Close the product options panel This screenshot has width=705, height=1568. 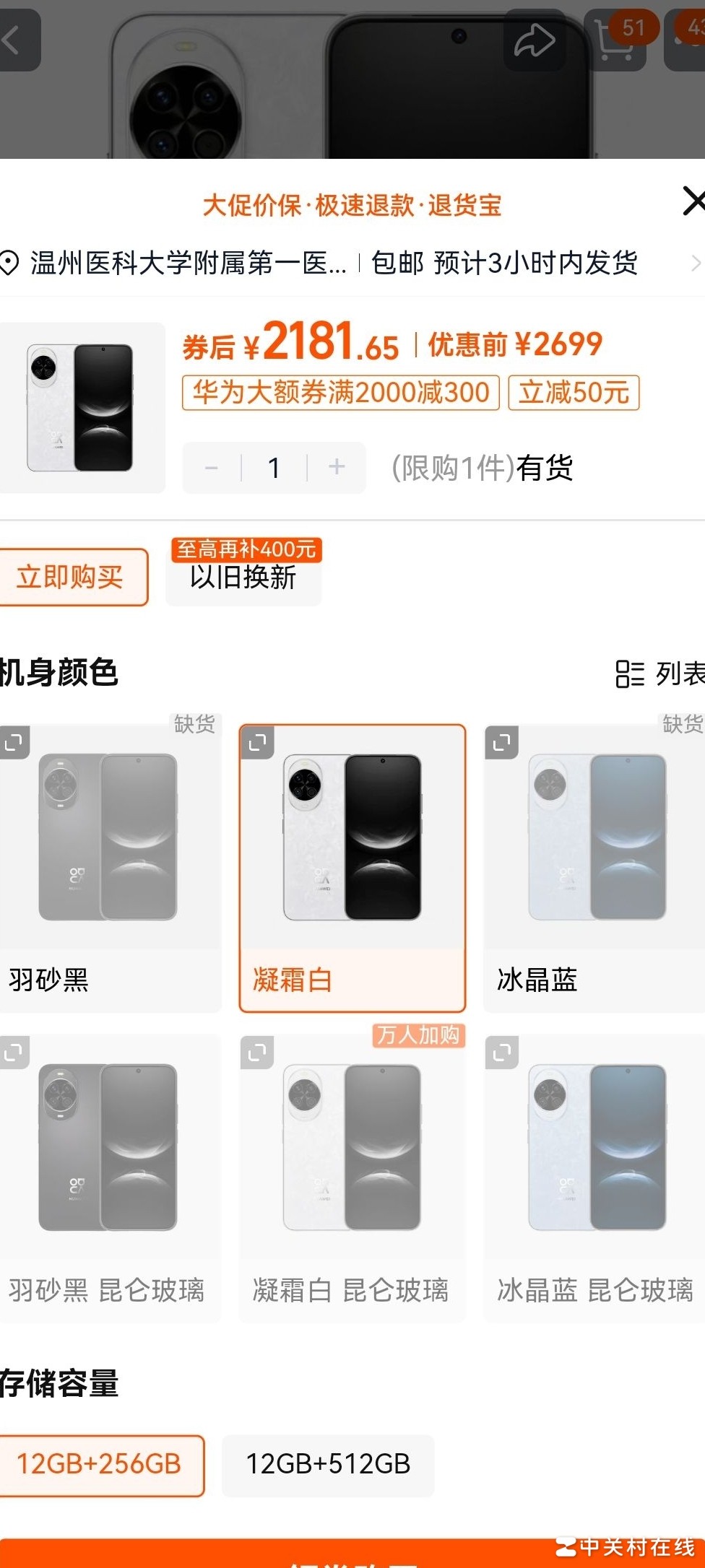693,201
